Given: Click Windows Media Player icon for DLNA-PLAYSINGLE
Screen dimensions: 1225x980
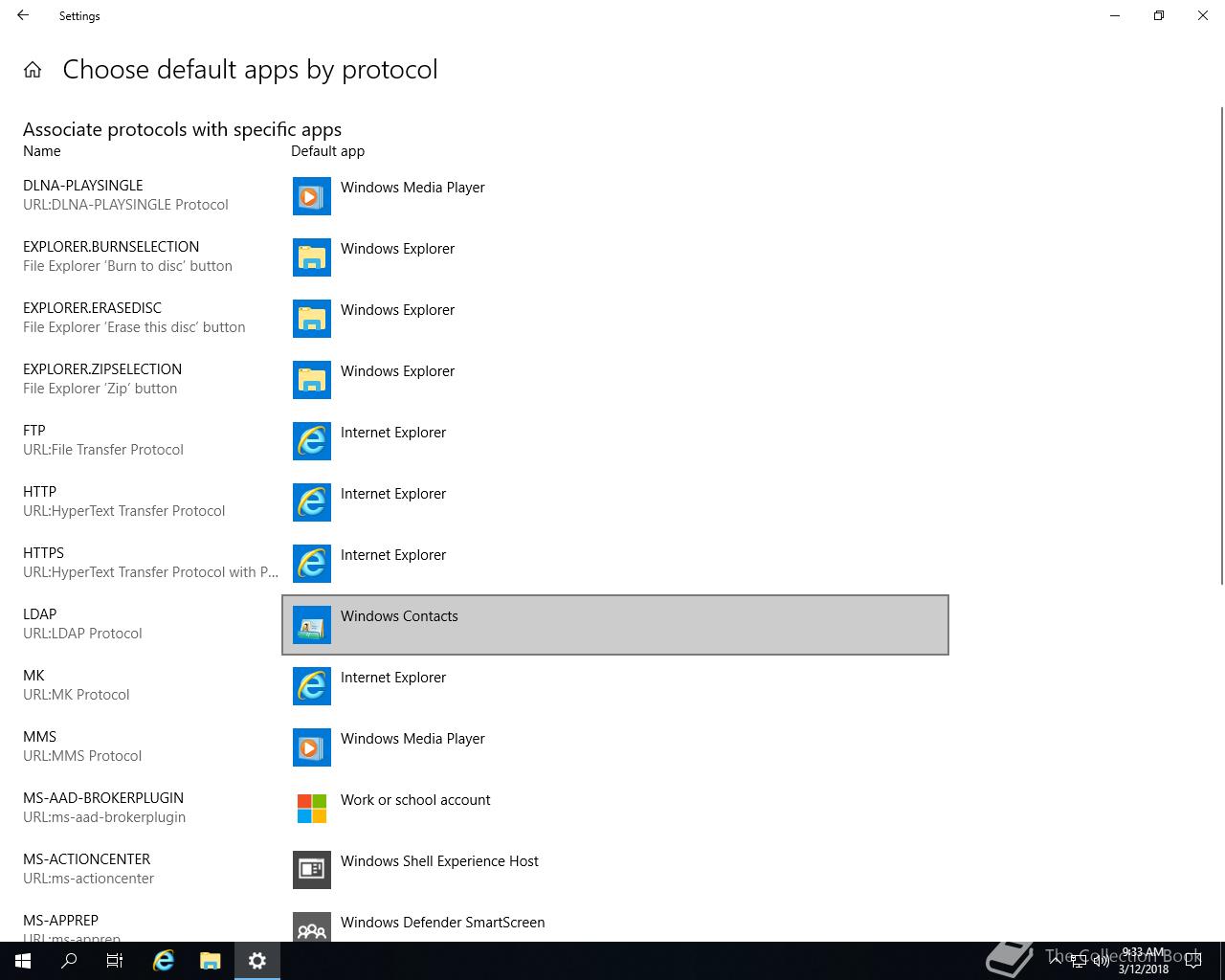Looking at the screenshot, I should coord(311,196).
